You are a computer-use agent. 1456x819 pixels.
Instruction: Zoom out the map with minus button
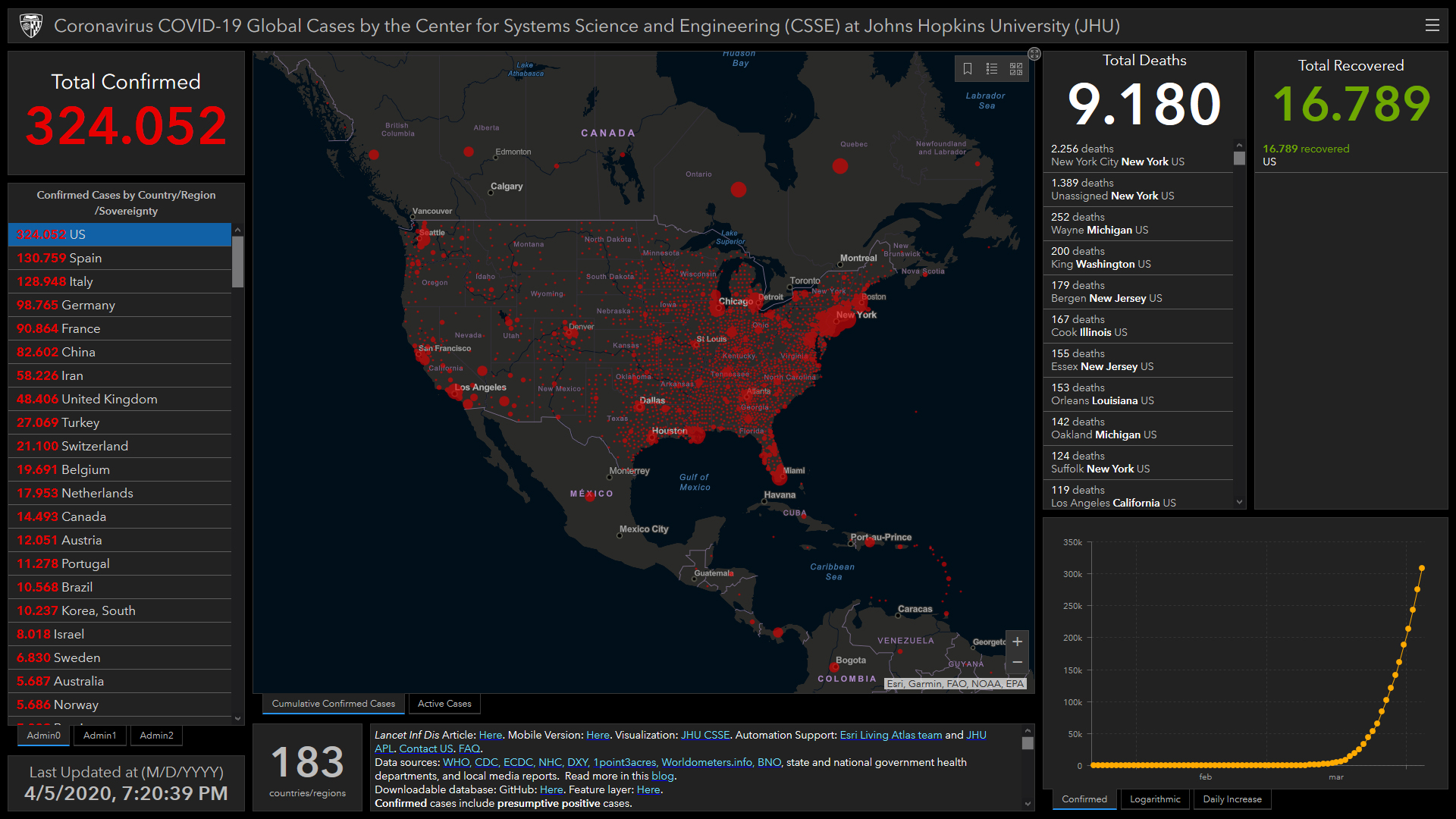click(x=1018, y=663)
